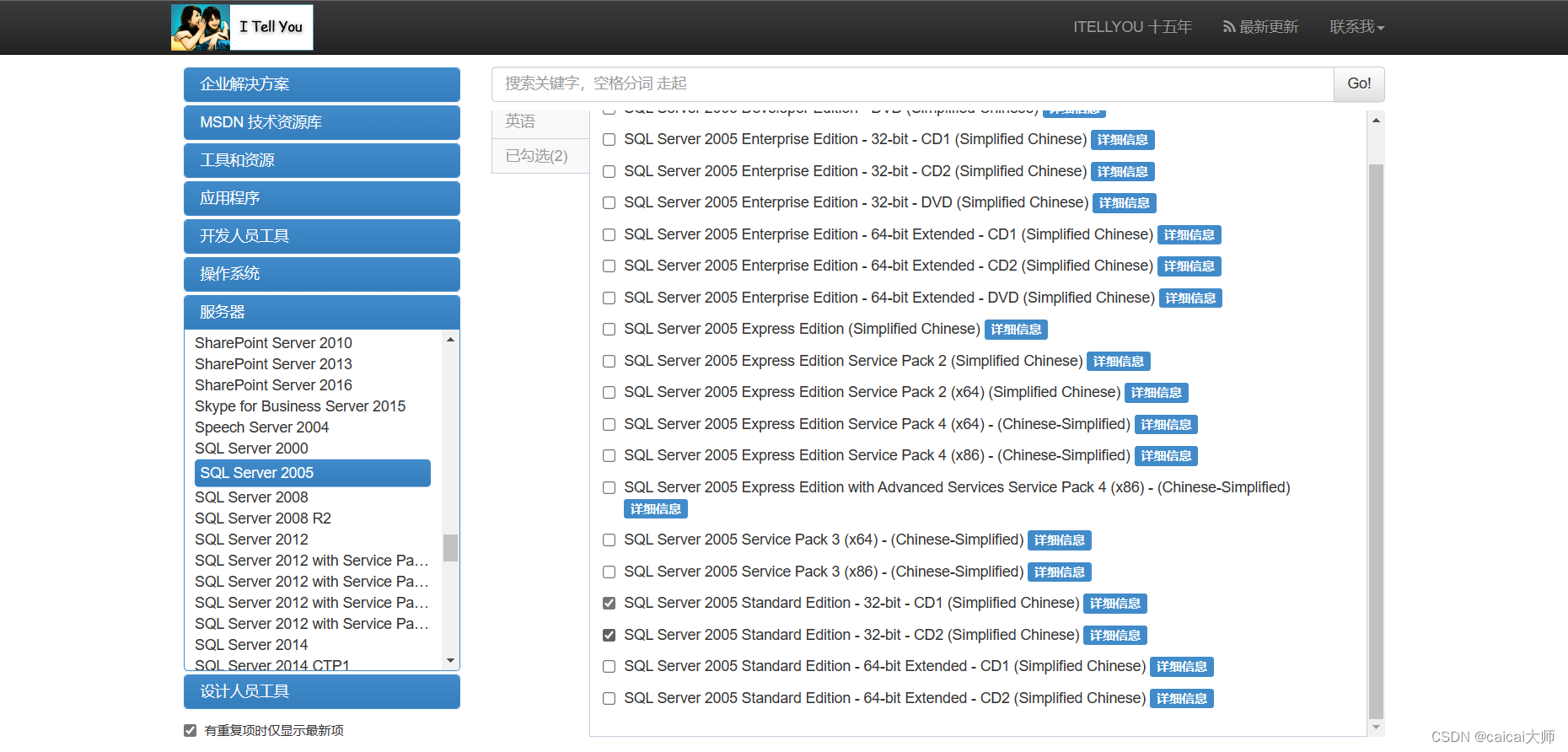The height and width of the screenshot is (752, 1568).
Task: Focus the keyword search field
Action: click(x=912, y=83)
